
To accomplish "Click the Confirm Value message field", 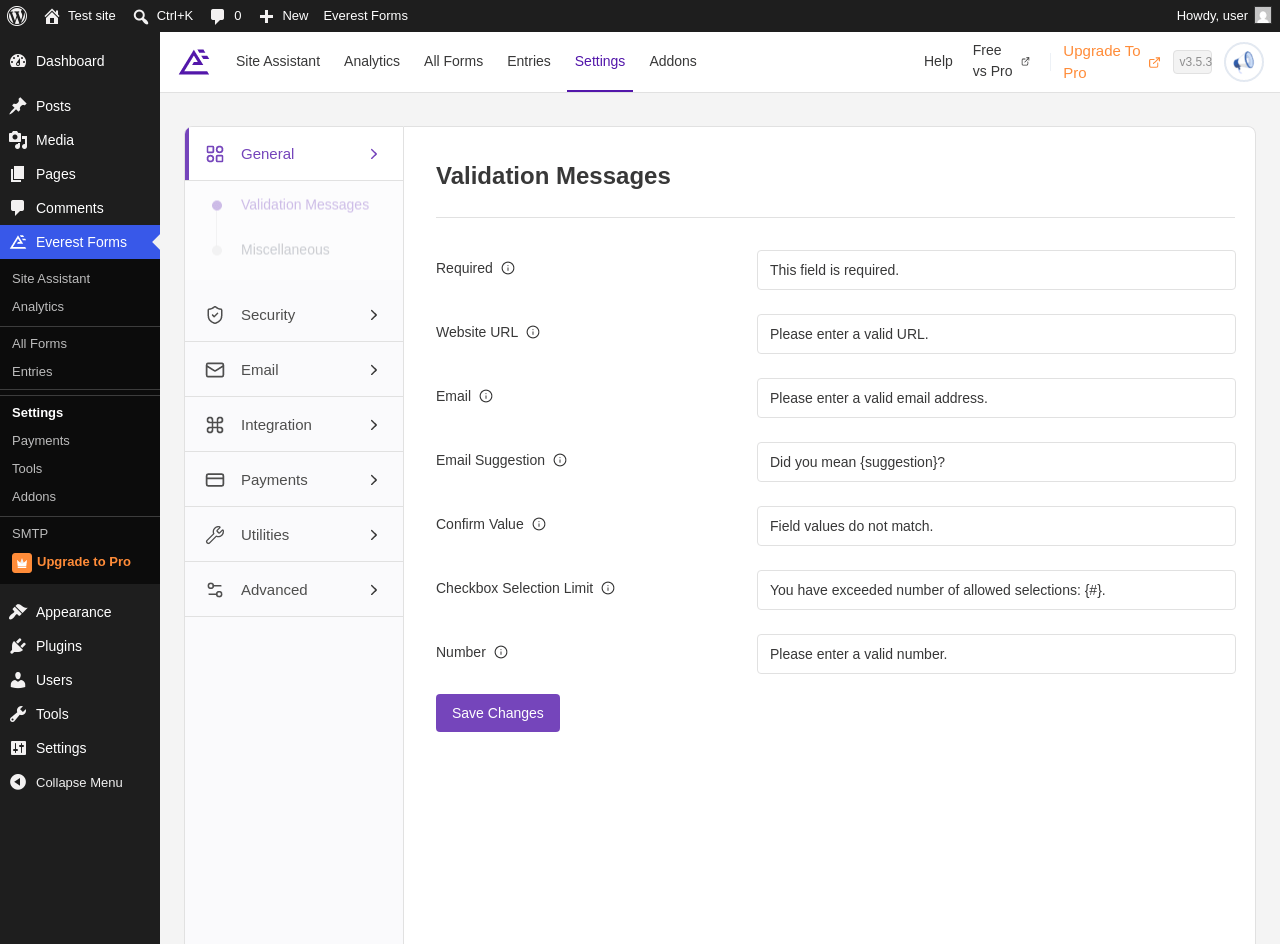I will pyautogui.click(x=996, y=526).
